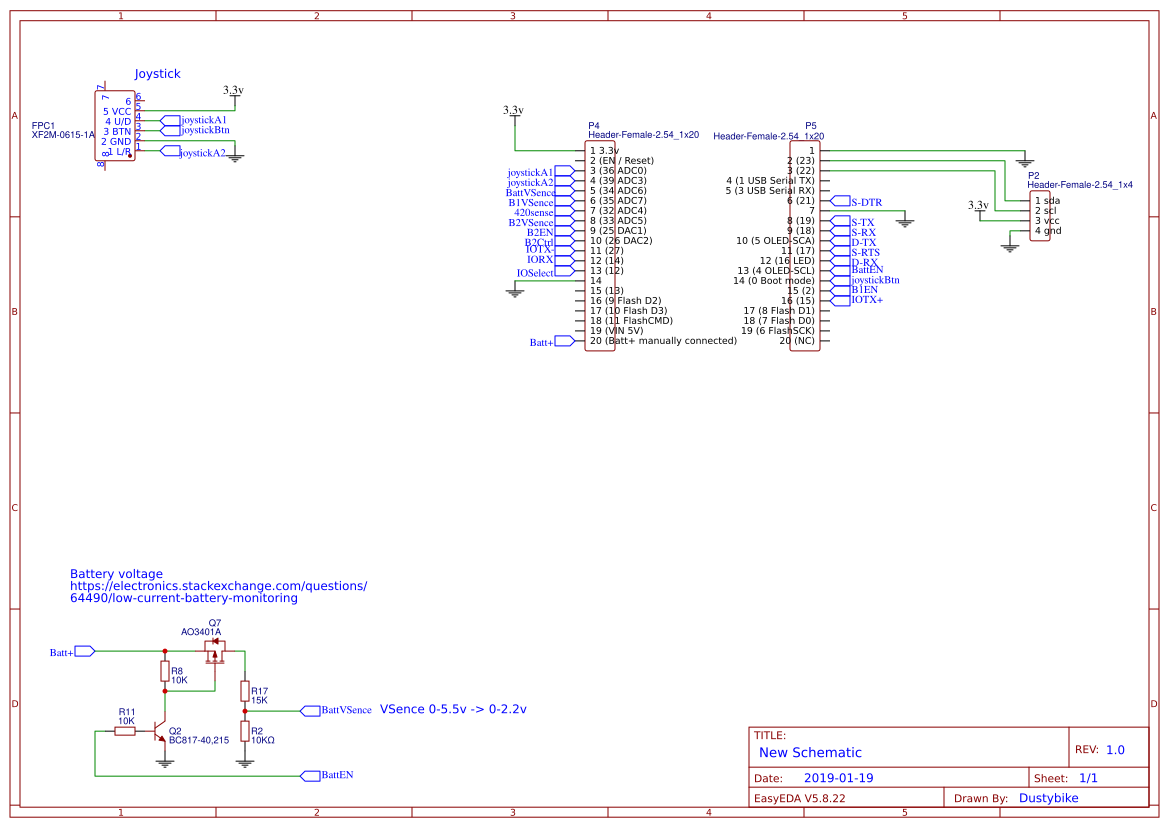Image resolution: width=1169 pixels, height=828 pixels.
Task: Click the 3.3v power symbol beside P2
Action: click(978, 206)
